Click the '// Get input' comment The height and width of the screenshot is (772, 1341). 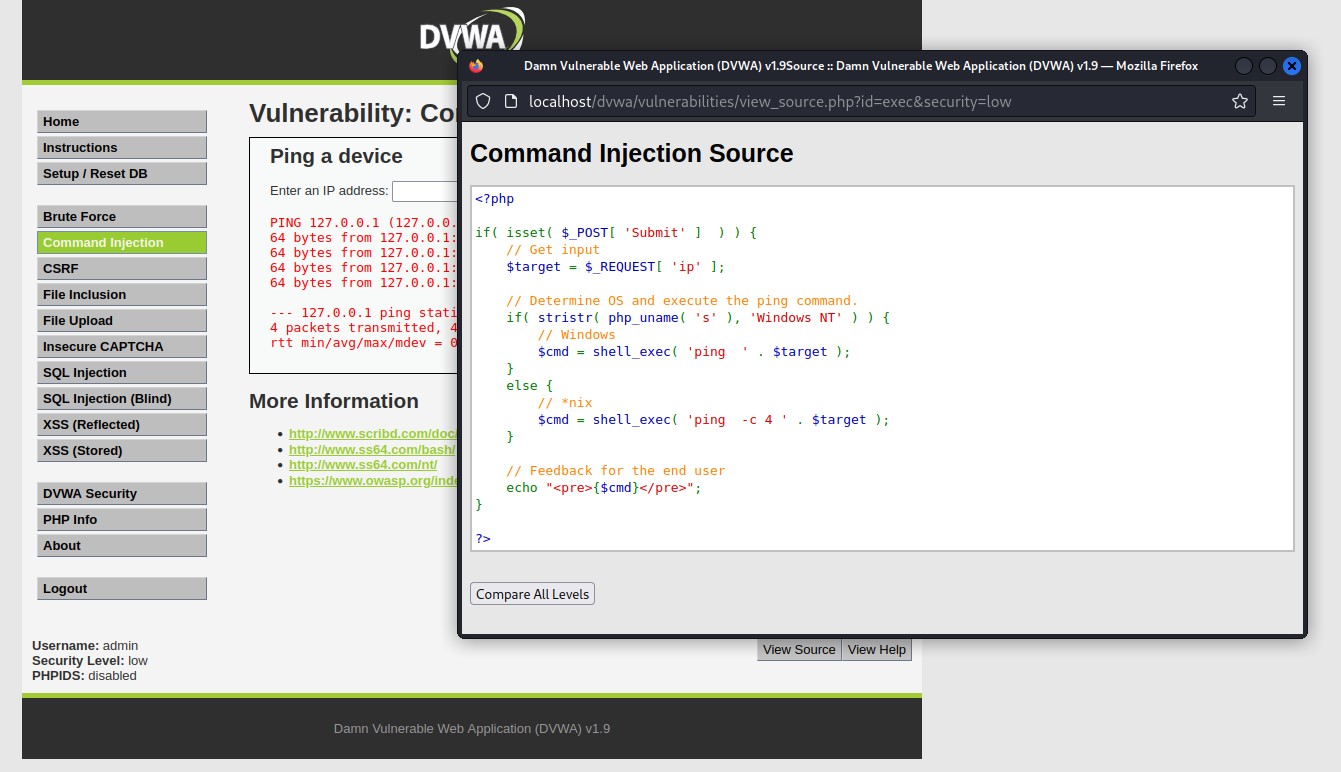coord(553,250)
